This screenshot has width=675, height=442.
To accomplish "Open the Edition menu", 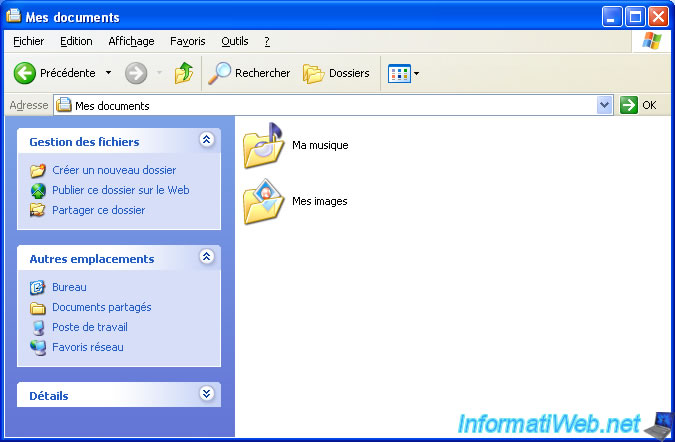I will click(x=76, y=41).
